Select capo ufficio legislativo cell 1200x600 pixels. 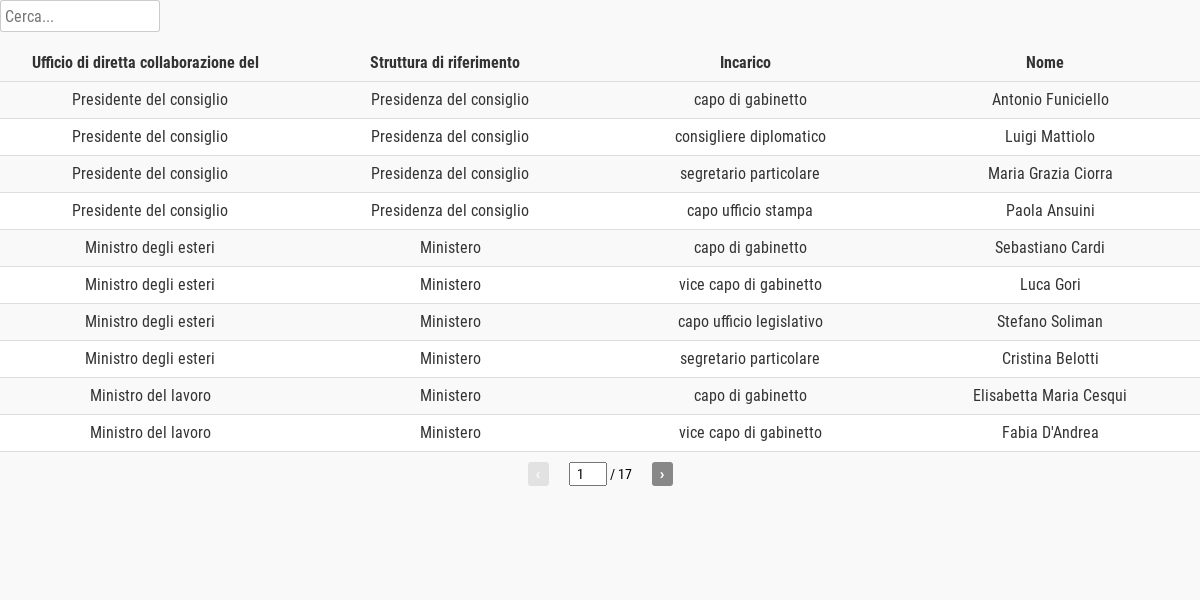(x=750, y=322)
